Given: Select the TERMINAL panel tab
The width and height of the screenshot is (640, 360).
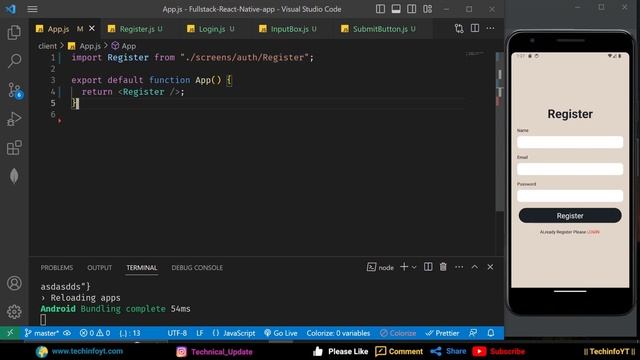Looking at the screenshot, I should coord(142,268).
